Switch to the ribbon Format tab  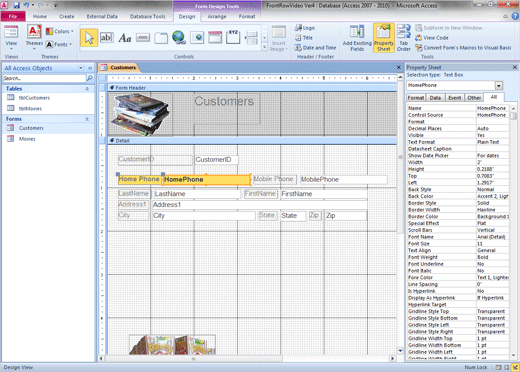point(247,16)
